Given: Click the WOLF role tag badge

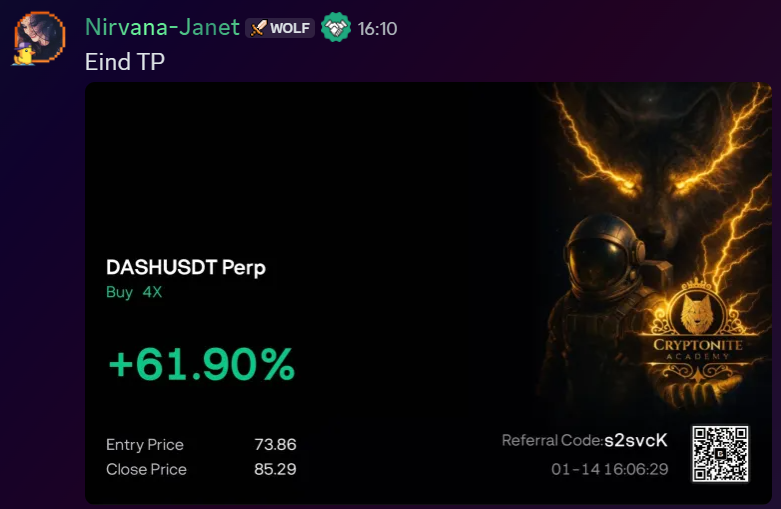Looking at the screenshot, I should (280, 28).
